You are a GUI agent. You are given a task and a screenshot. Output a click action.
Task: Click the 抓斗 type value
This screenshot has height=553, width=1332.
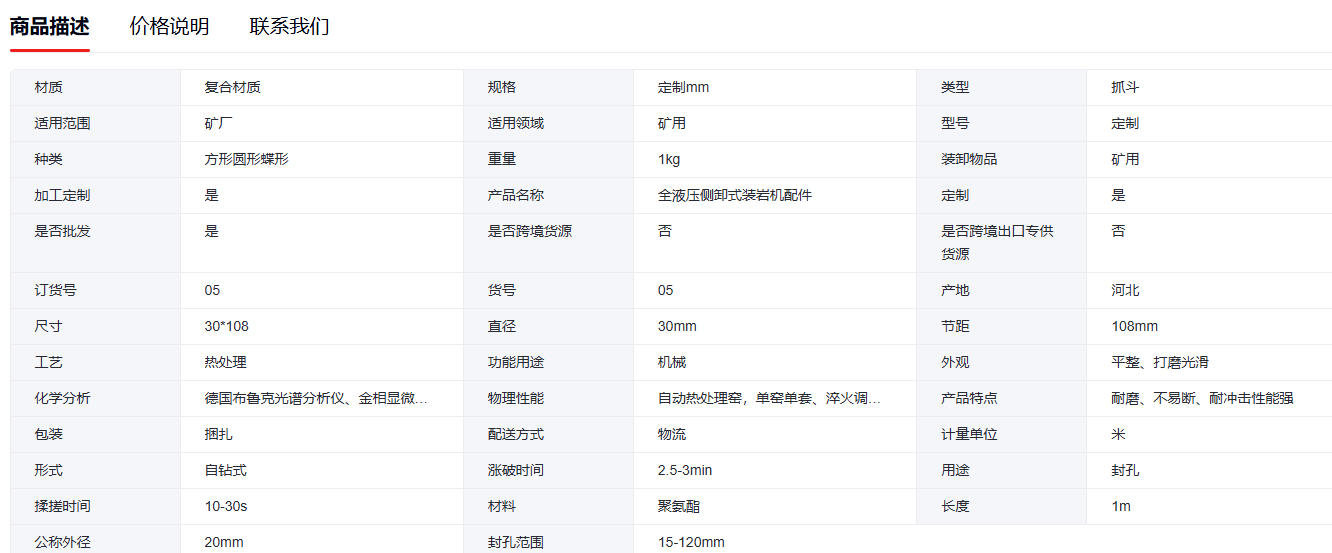click(x=1125, y=87)
